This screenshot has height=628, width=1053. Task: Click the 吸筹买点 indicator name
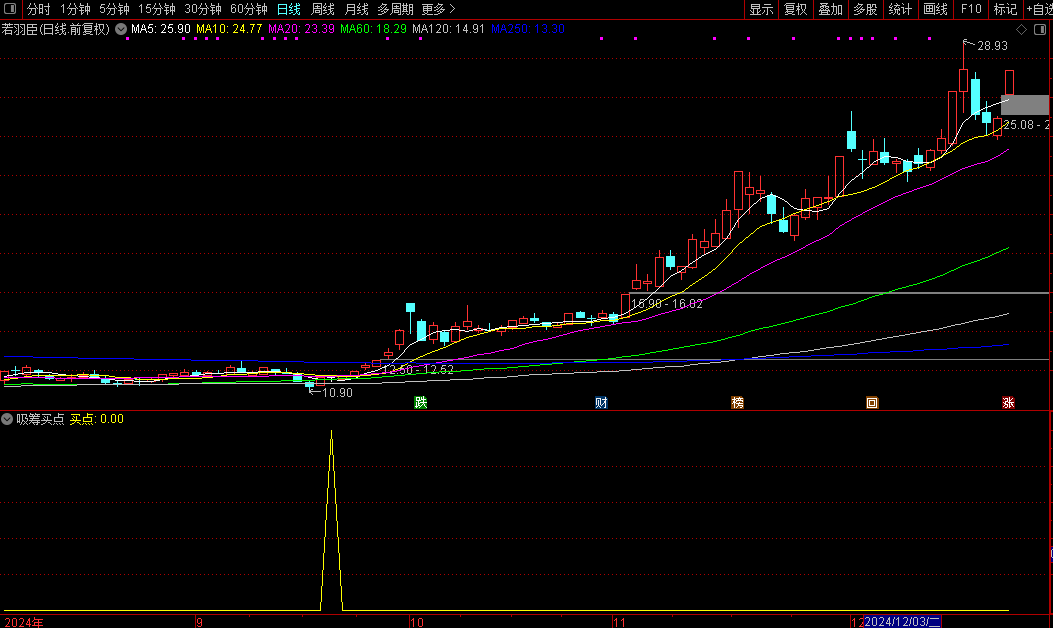[40, 419]
